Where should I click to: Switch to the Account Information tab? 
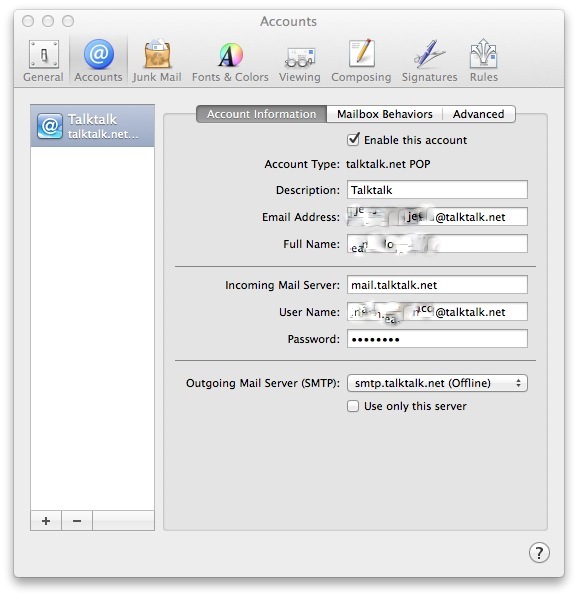pyautogui.click(x=262, y=114)
